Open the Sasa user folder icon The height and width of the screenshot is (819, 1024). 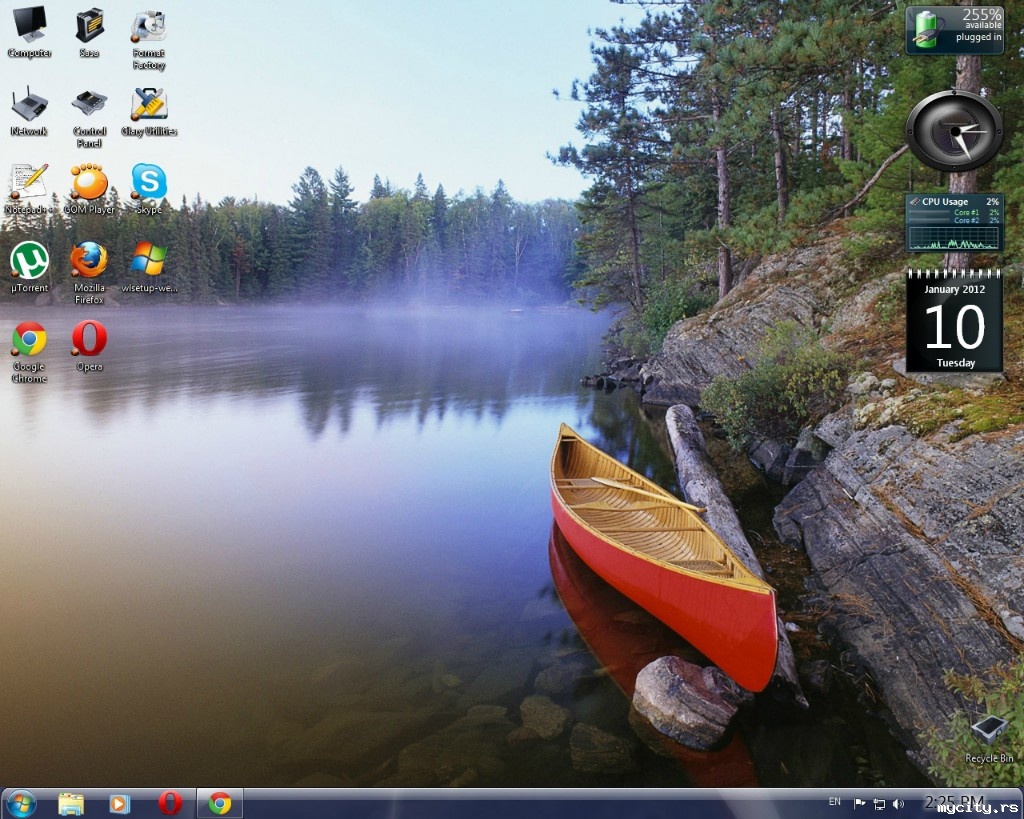click(89, 31)
